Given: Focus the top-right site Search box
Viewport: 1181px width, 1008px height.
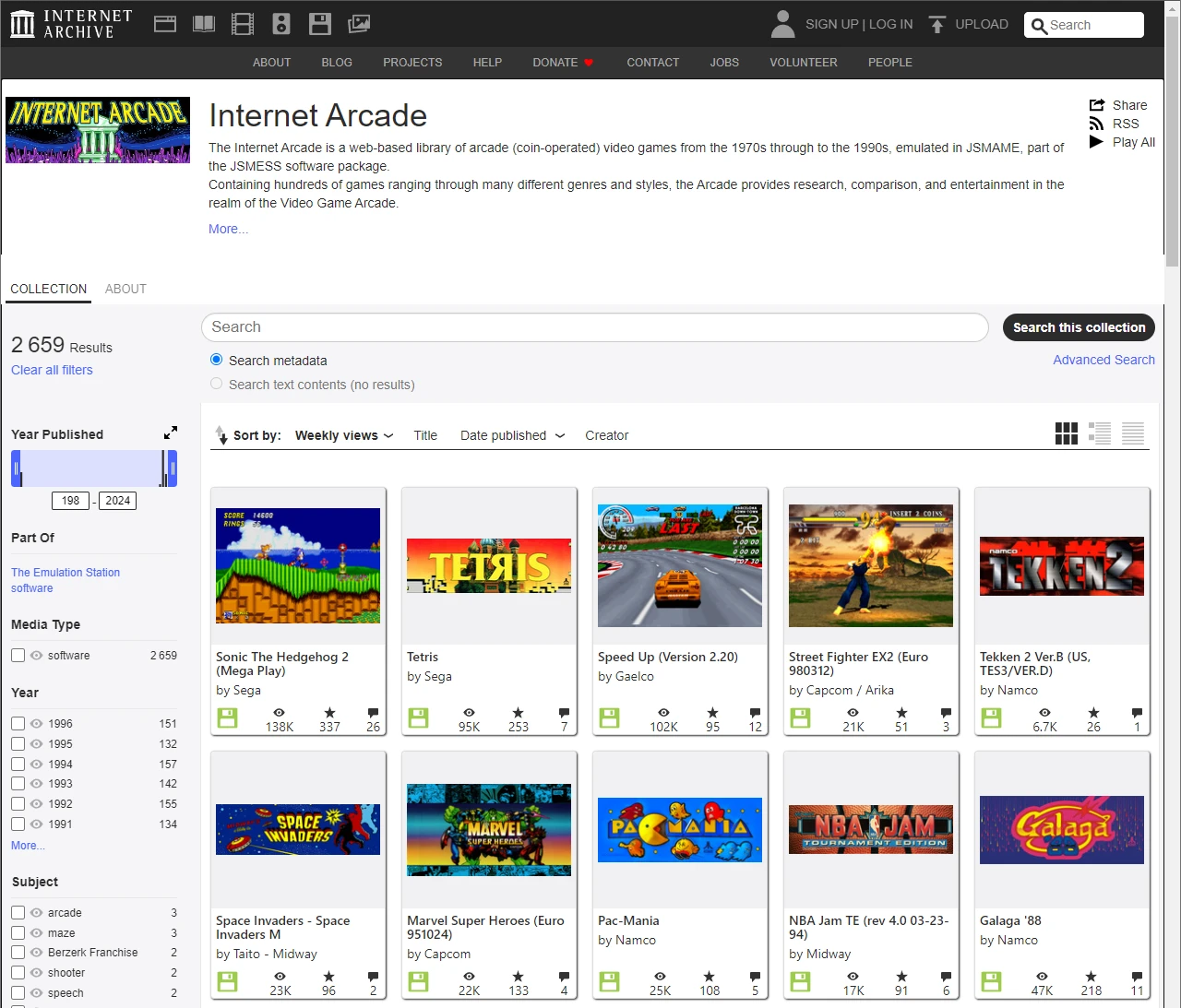Looking at the screenshot, I should coord(1084,25).
